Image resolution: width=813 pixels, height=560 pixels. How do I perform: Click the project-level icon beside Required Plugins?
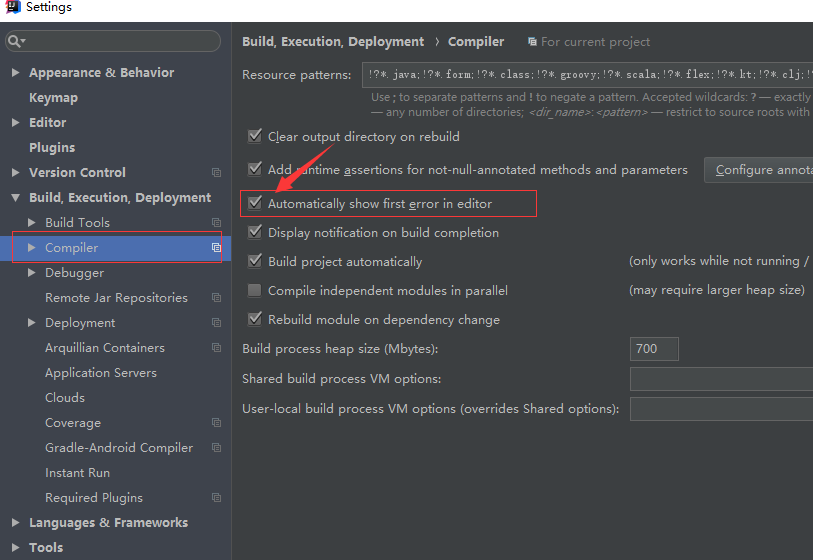click(x=216, y=498)
